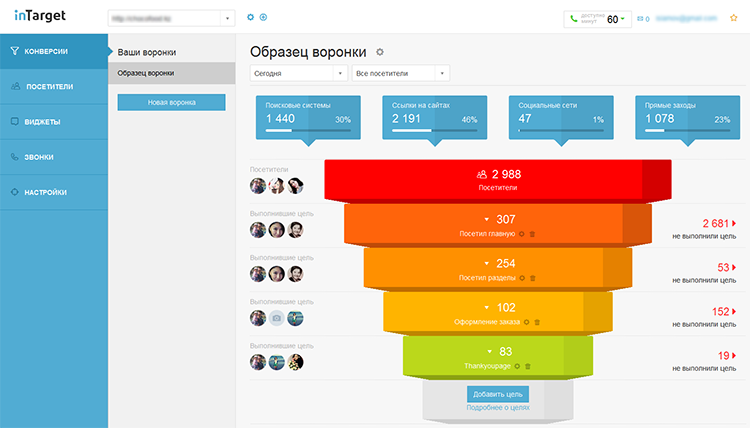Click the star icon in top right corner
The image size is (750, 428).
tap(734, 17)
